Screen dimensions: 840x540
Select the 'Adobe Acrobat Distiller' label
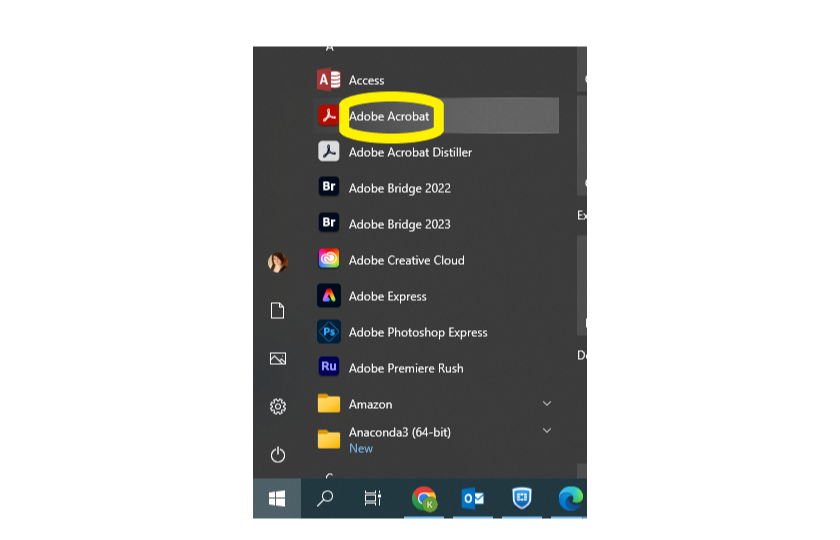(x=410, y=152)
